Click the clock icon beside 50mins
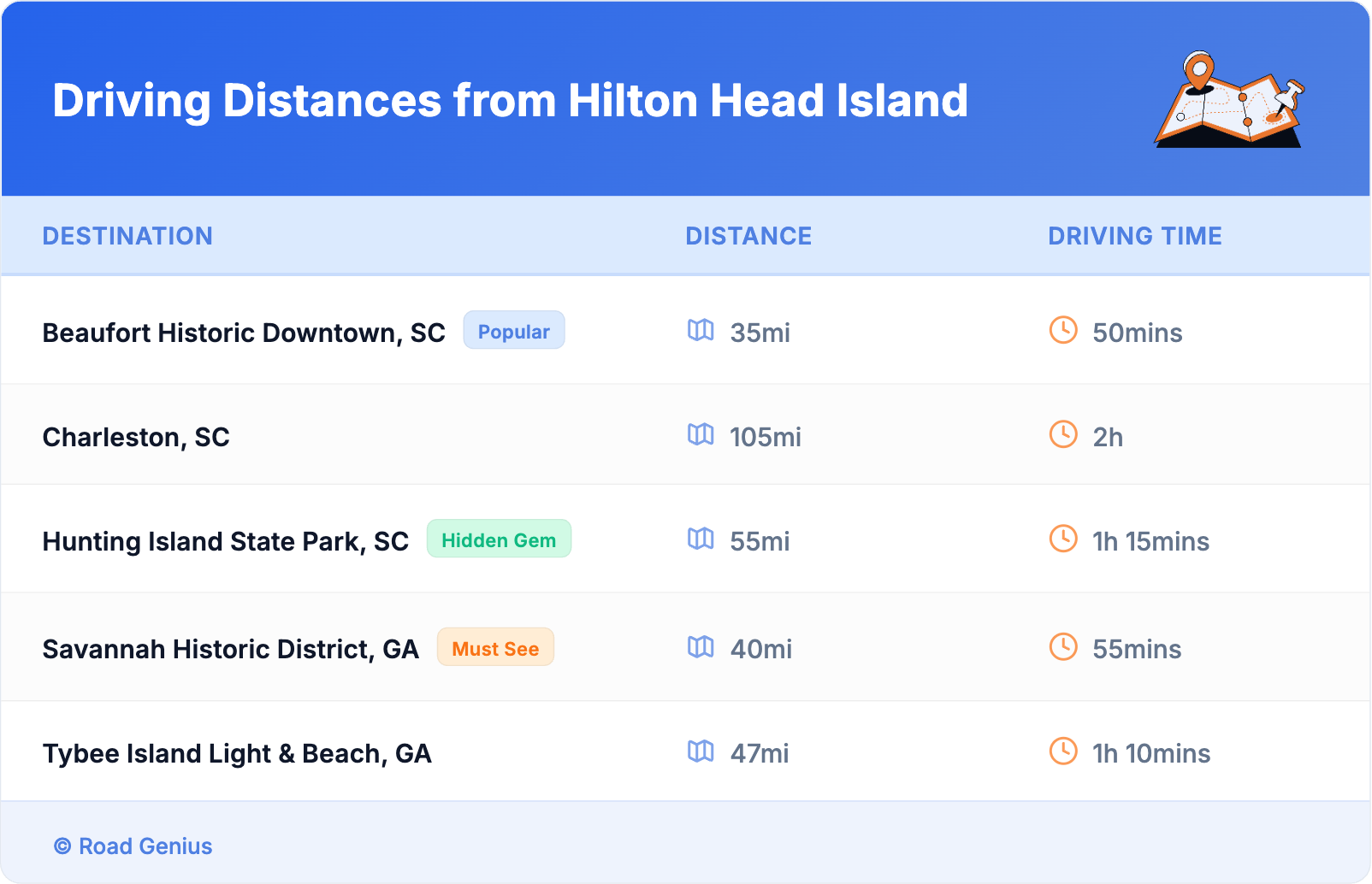The height and width of the screenshot is (884, 1372). tap(1063, 330)
